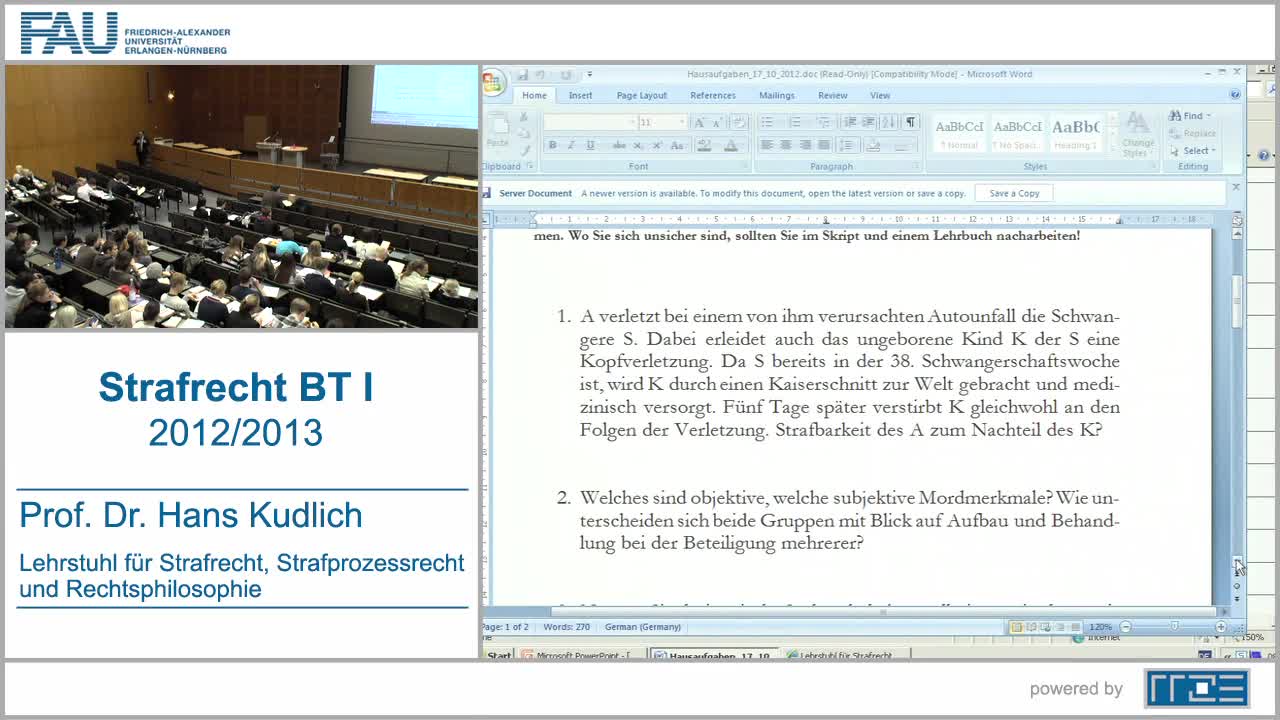Toggle paragraph marks display
Image resolution: width=1280 pixels, height=720 pixels.
(x=911, y=122)
